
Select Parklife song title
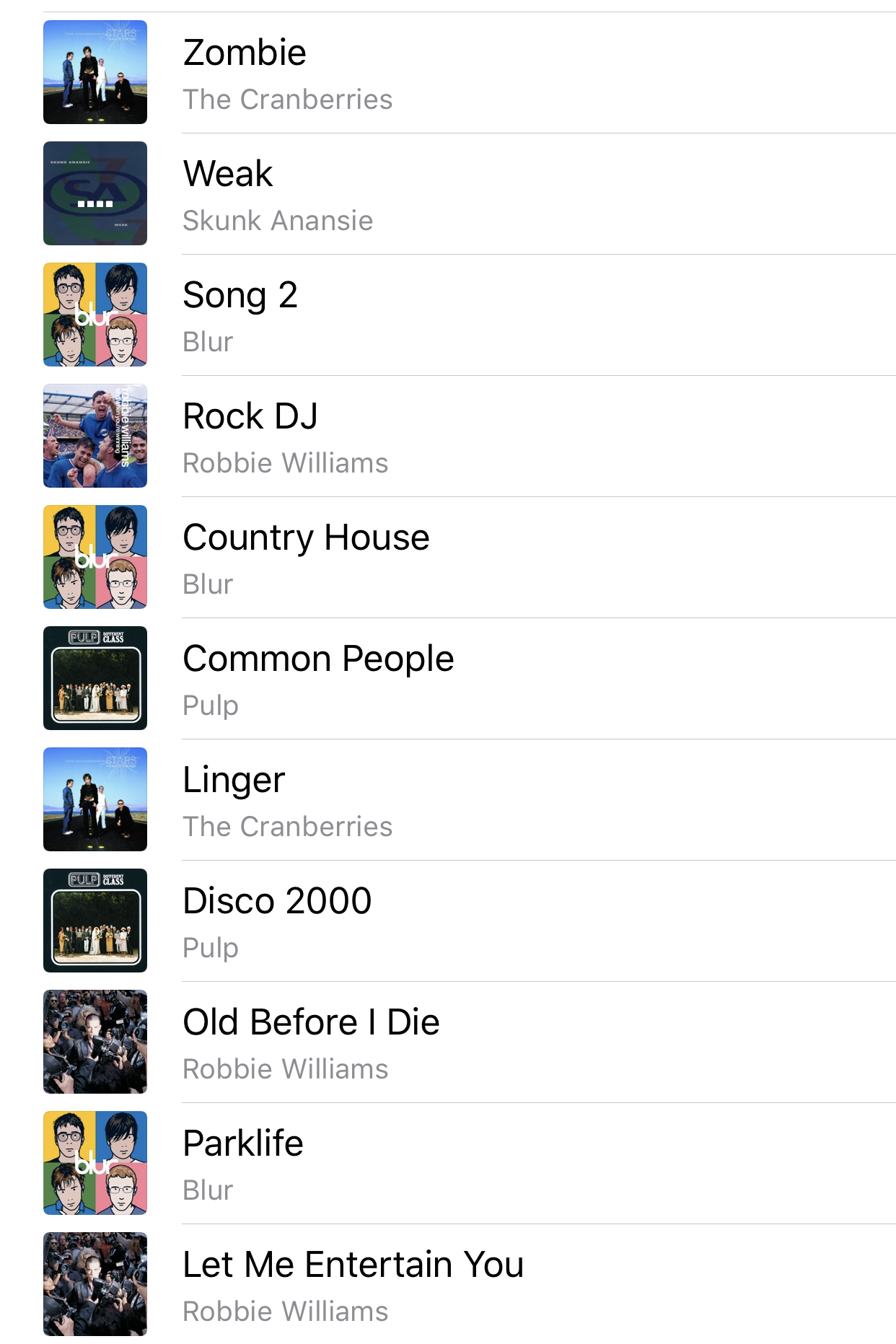coord(243,1143)
